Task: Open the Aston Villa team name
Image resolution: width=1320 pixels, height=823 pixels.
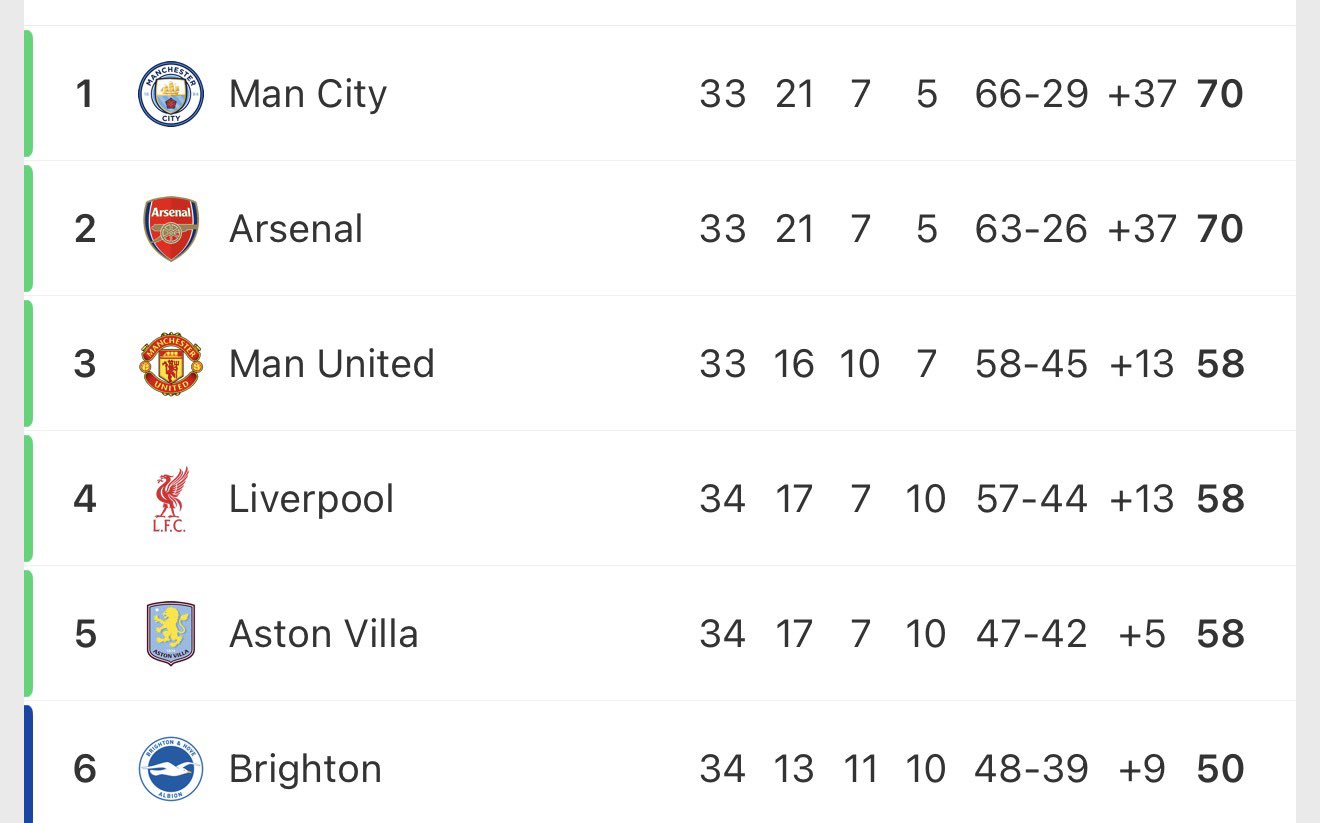Action: coord(323,634)
